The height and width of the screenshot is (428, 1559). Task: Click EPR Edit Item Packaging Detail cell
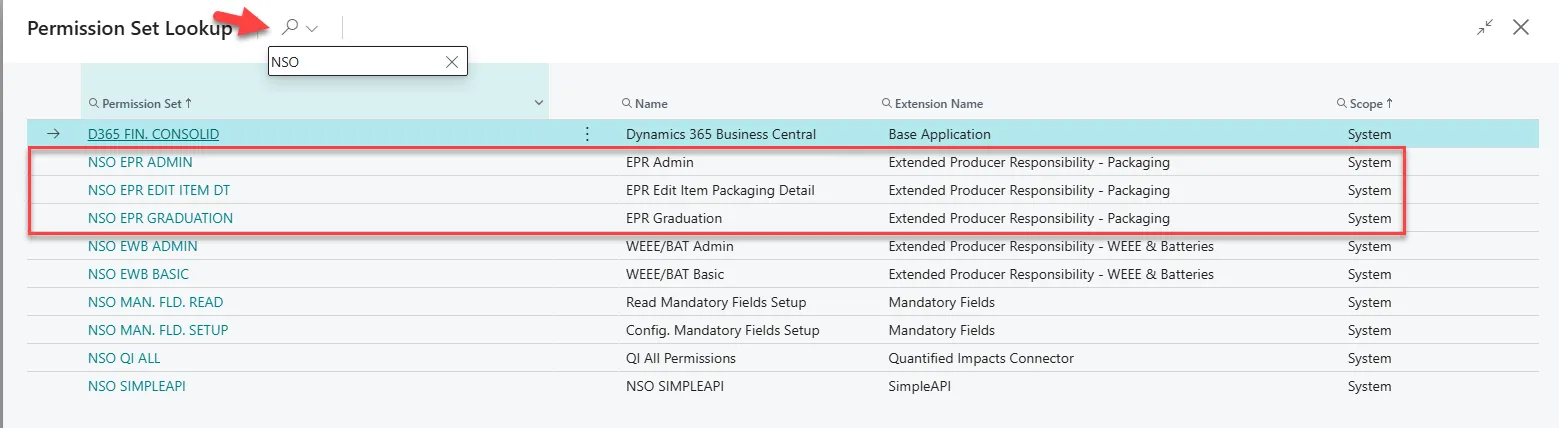click(x=720, y=190)
